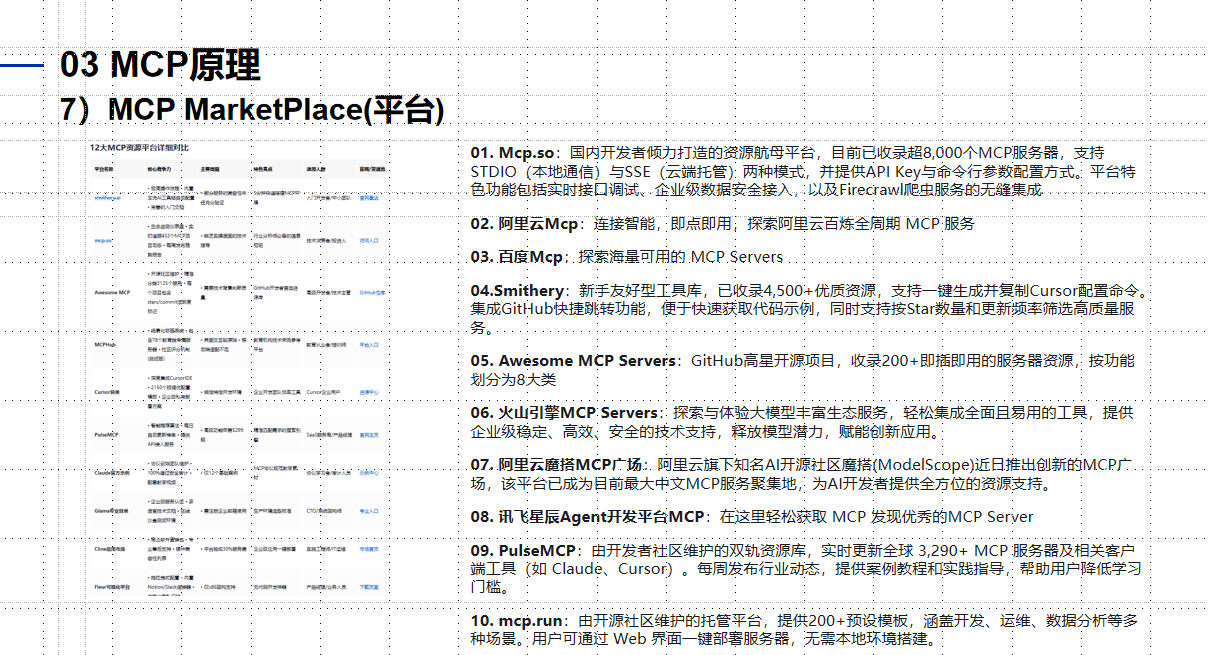Screen dimensions: 1208x655
Task: Open the "专业入口" link in Glama row
Action: 369,511
